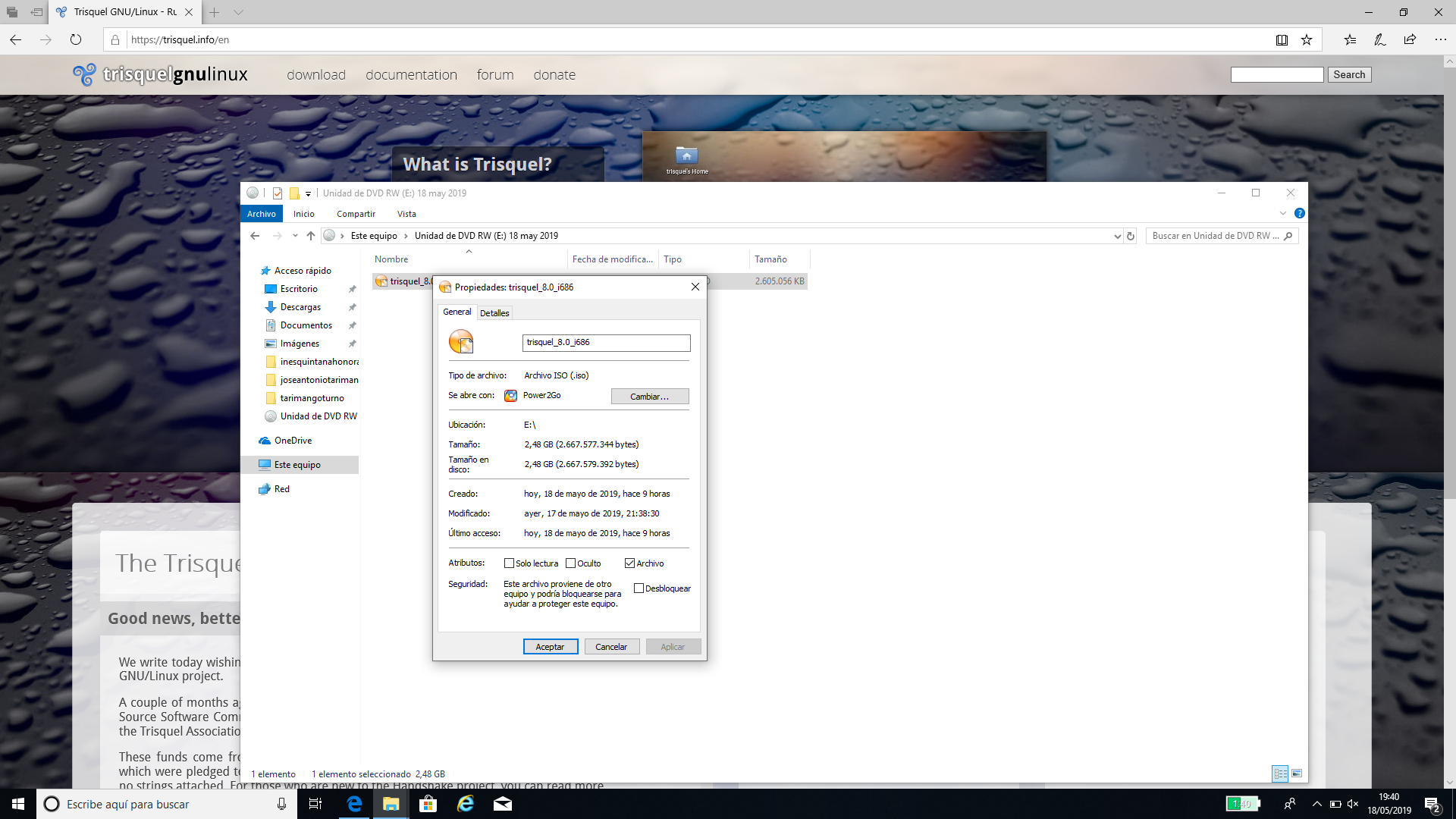Click Cancelar button in properties

tap(611, 647)
